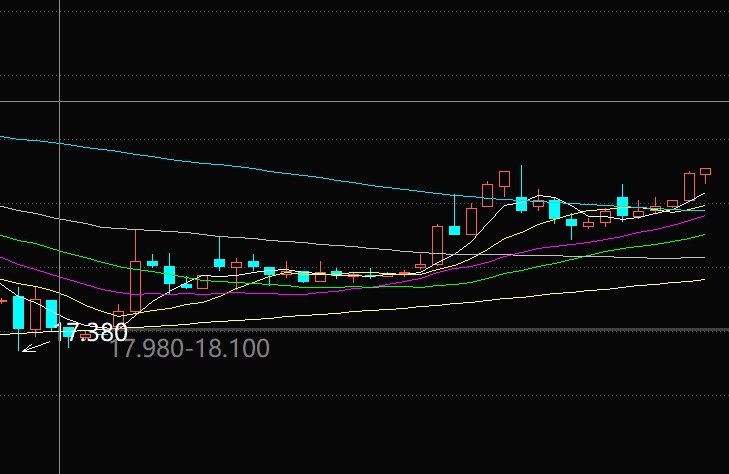Select the first cyan candle right of 17.380 label
729x474 pixels.
pos(153,263)
